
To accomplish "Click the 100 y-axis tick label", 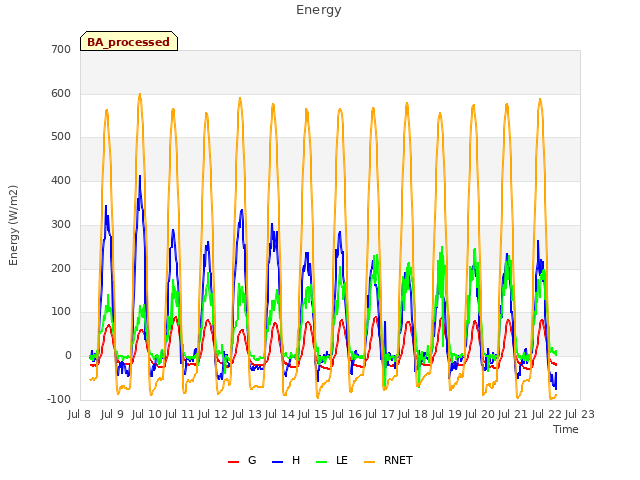I will click(61, 312).
